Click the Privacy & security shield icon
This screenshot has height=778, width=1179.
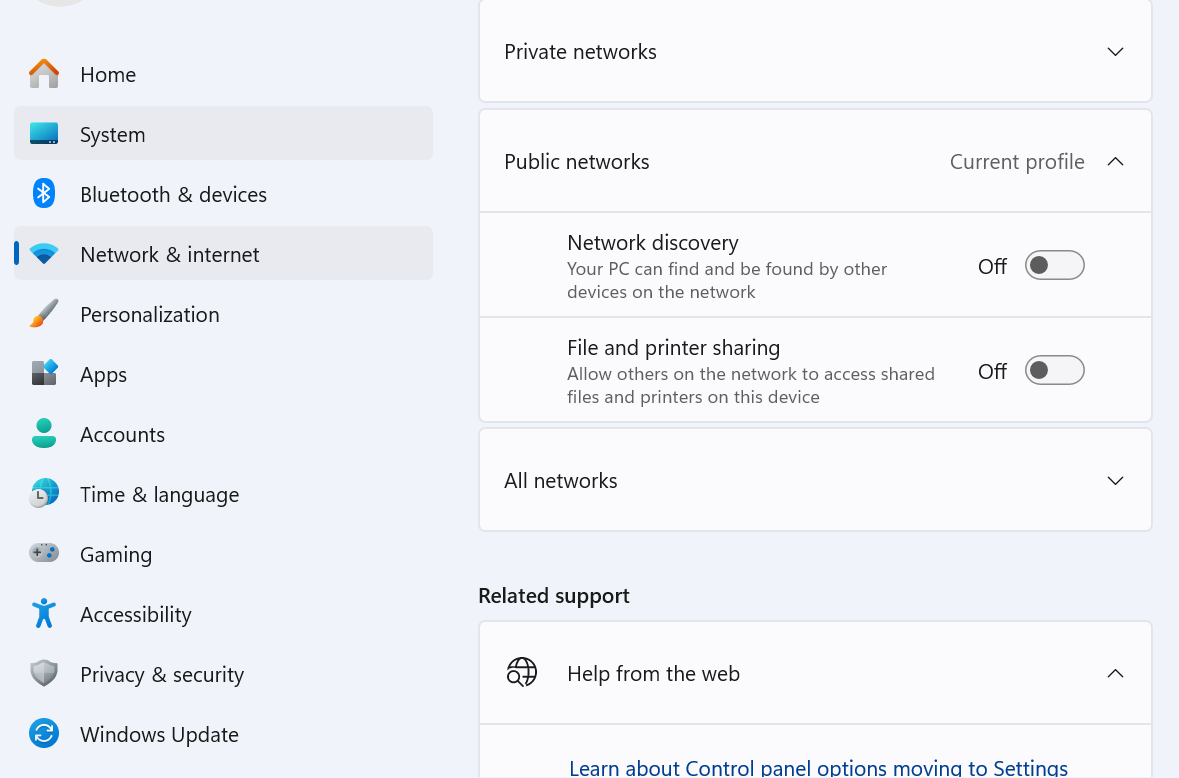click(44, 674)
